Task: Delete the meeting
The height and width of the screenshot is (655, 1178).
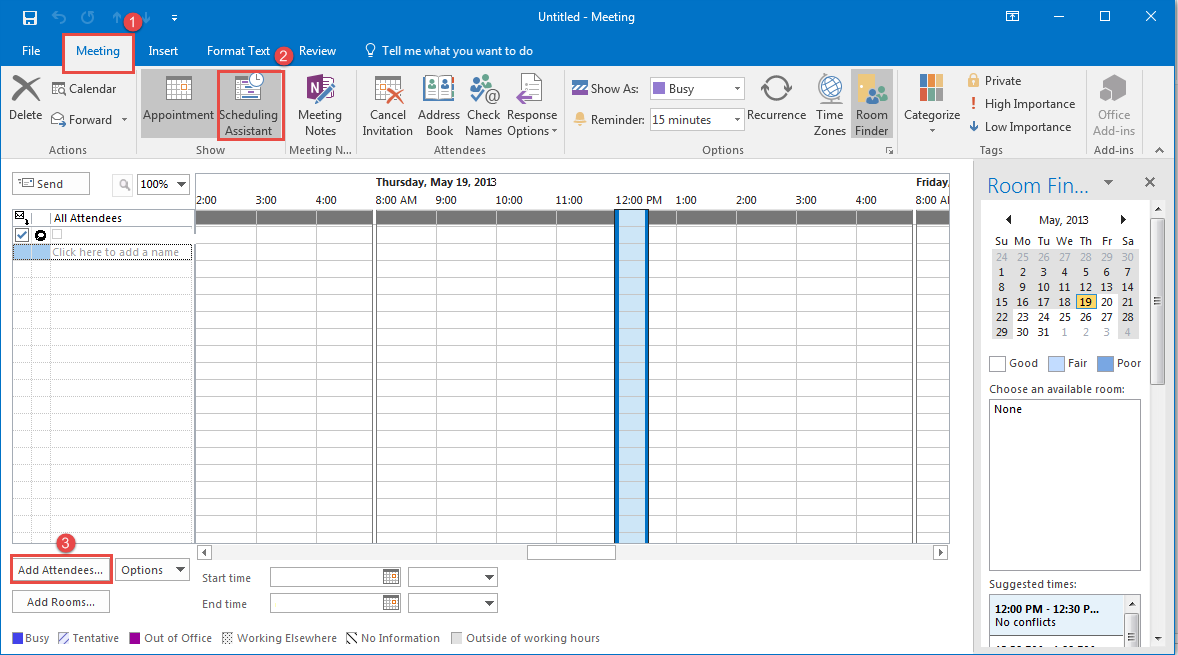Action: point(26,98)
